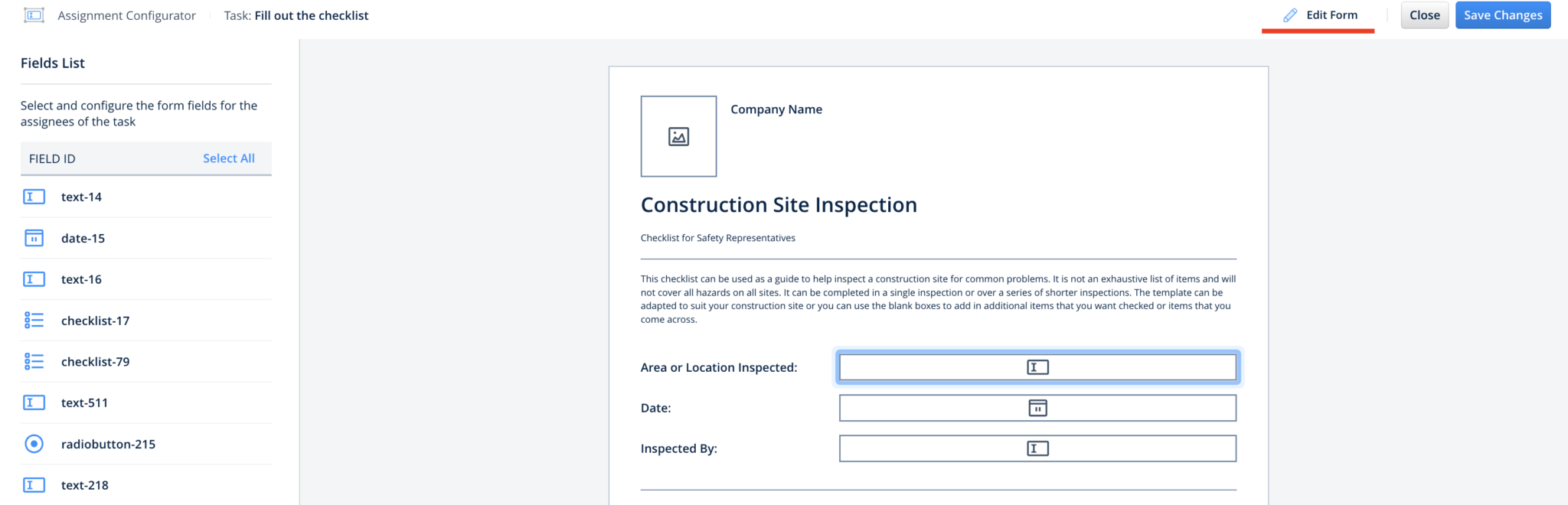Viewport: 1568px width, 505px height.
Task: Click the list icon for checklist-79
Action: point(34,361)
